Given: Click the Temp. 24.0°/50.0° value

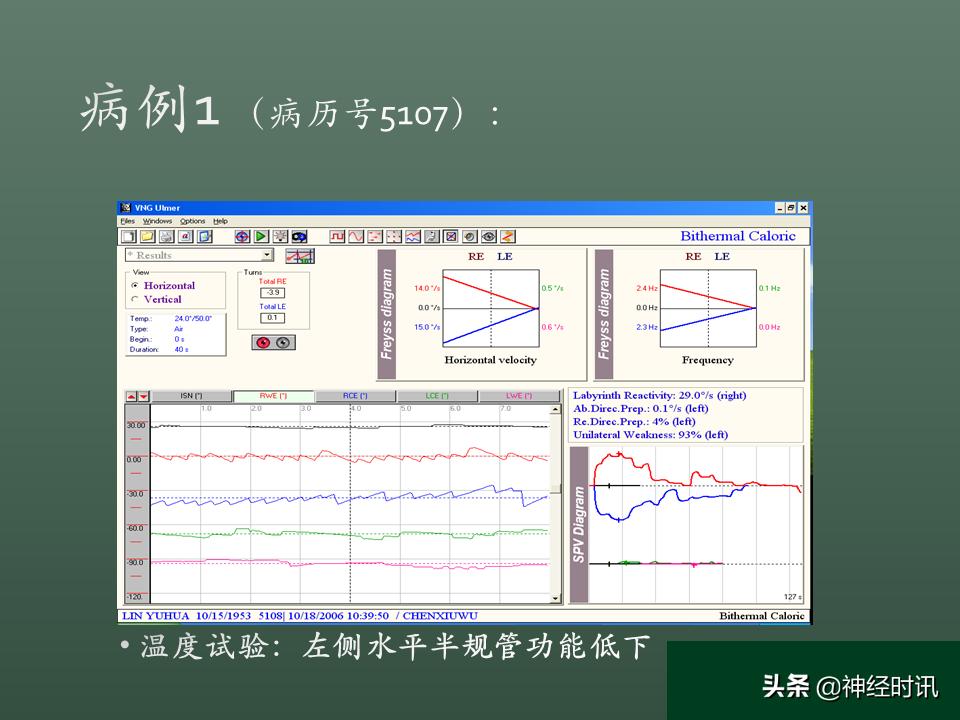Looking at the screenshot, I should point(193,318).
